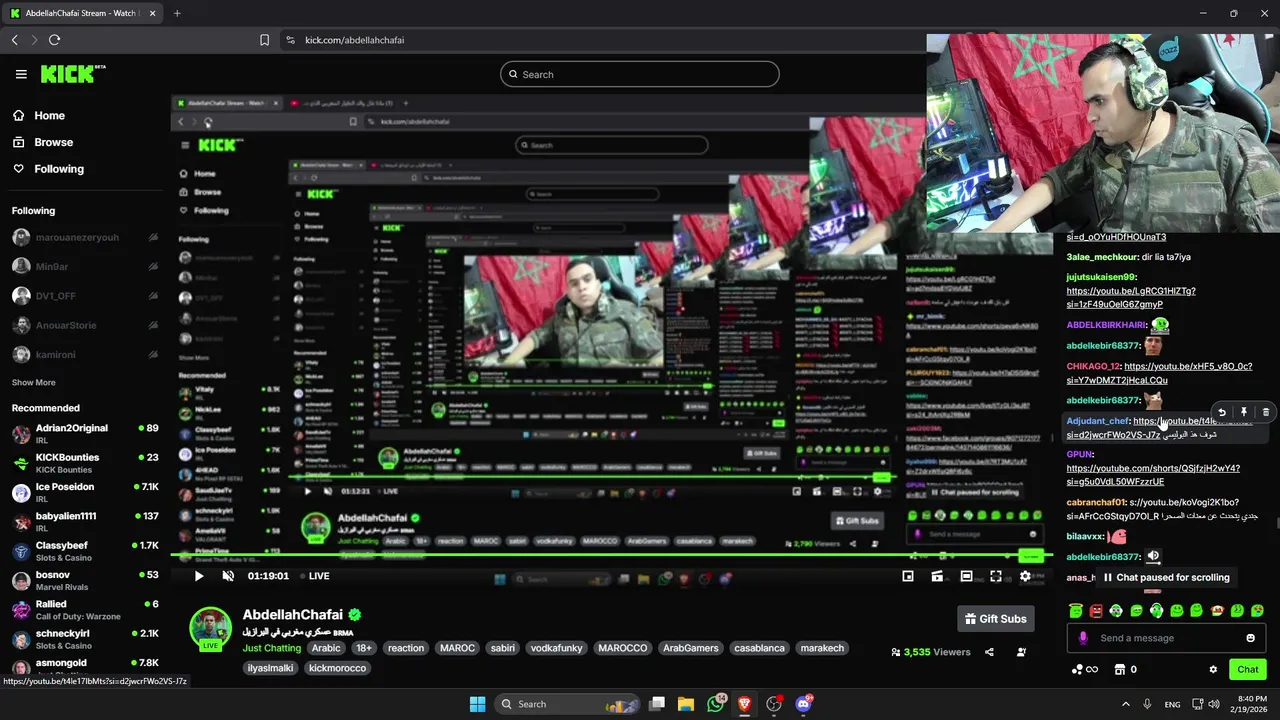1280x720 pixels.
Task: Pin the Adjudant_chef chat message
Action: tap(1244, 412)
